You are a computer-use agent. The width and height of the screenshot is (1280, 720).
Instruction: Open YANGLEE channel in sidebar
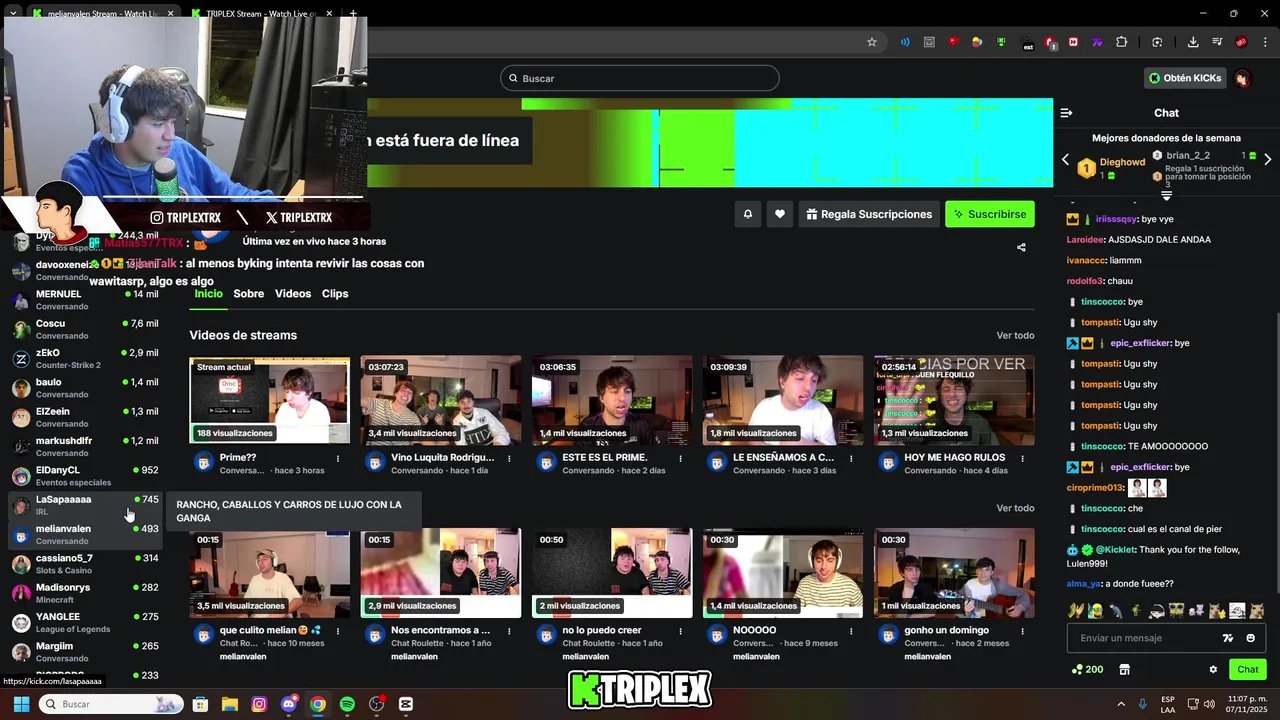coord(84,622)
